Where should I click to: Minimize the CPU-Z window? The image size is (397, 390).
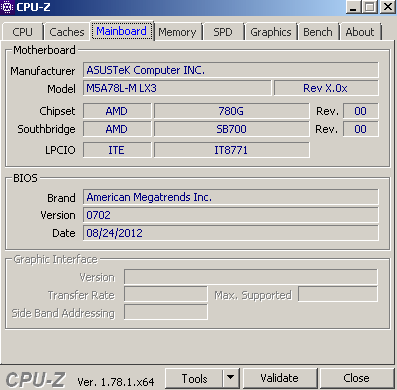pyautogui.click(x=353, y=7)
